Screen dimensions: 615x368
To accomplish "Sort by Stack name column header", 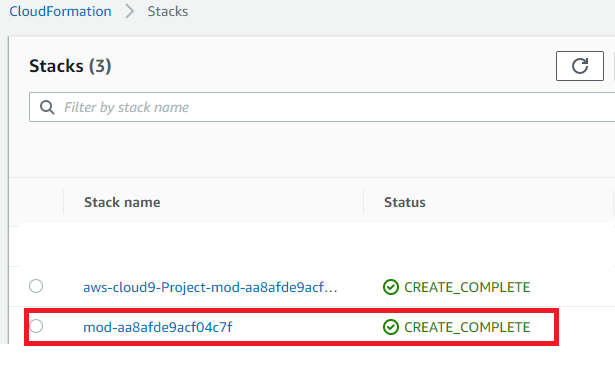I will click(x=122, y=202).
